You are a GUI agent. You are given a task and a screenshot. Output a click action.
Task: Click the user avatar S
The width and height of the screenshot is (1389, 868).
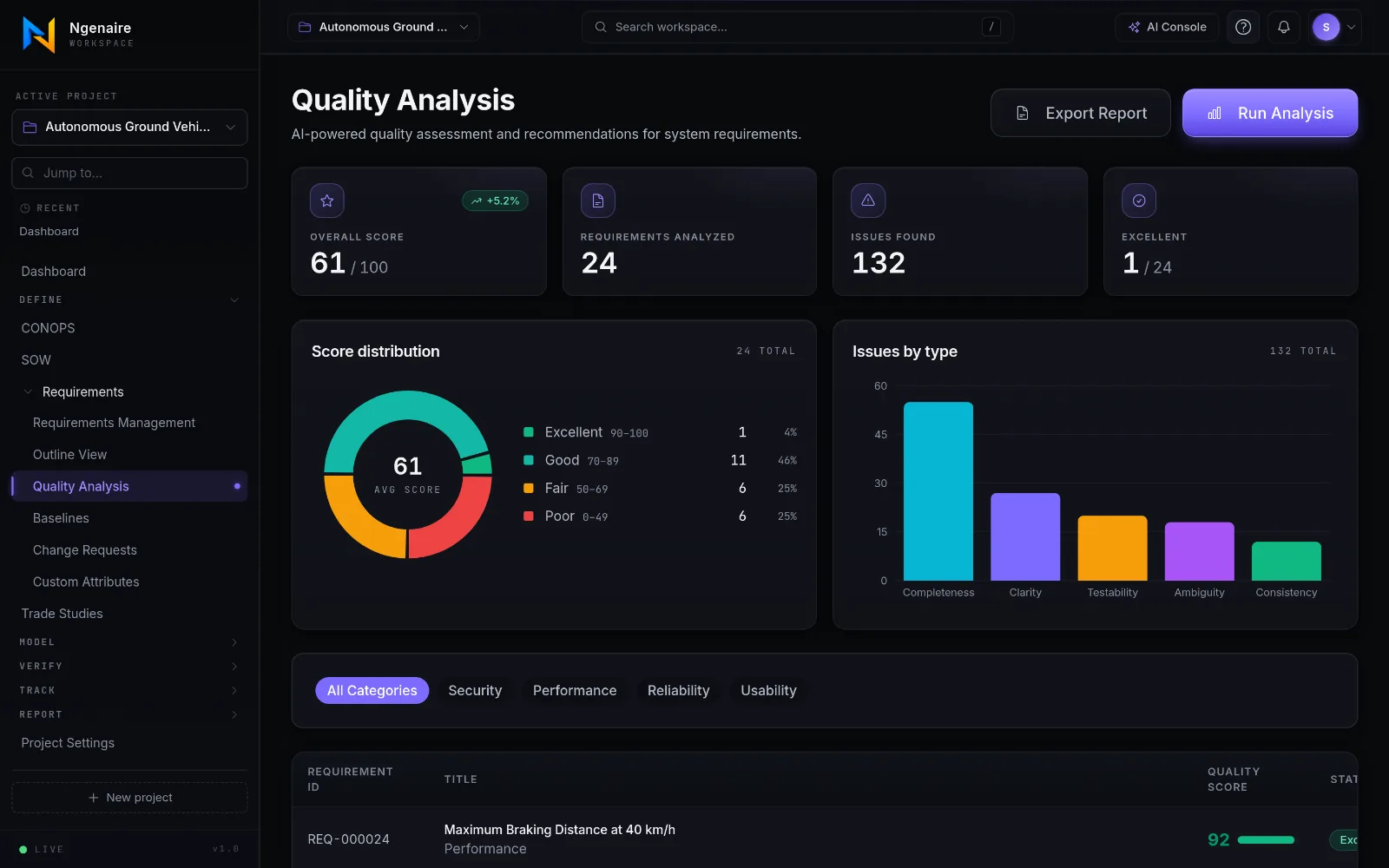click(1326, 27)
